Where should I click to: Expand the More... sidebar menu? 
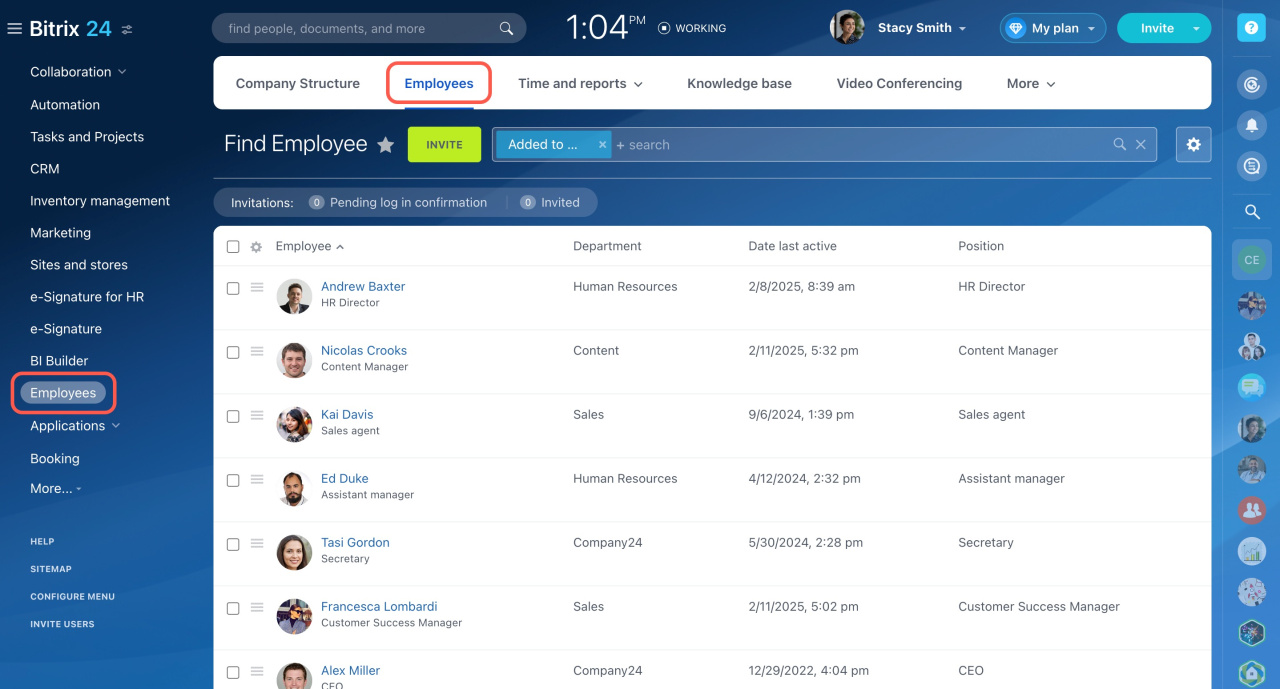[x=56, y=489]
